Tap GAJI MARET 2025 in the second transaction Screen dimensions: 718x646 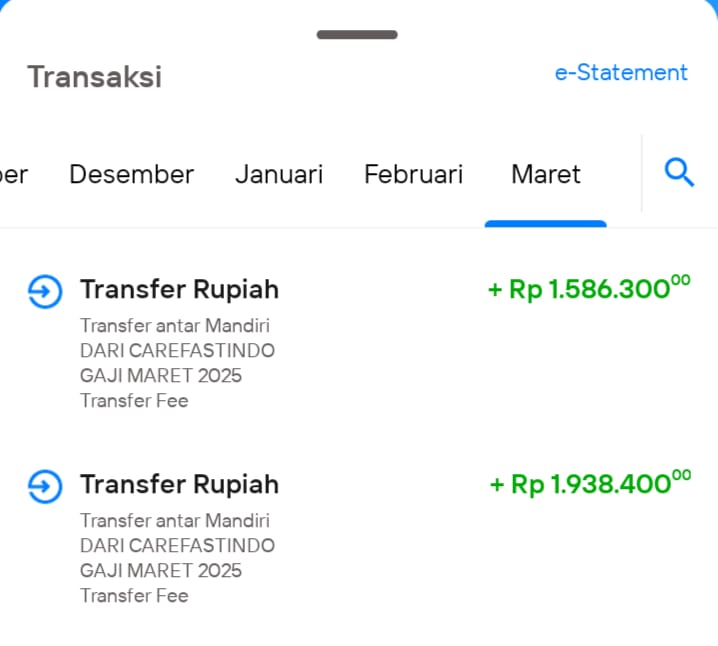click(x=161, y=571)
